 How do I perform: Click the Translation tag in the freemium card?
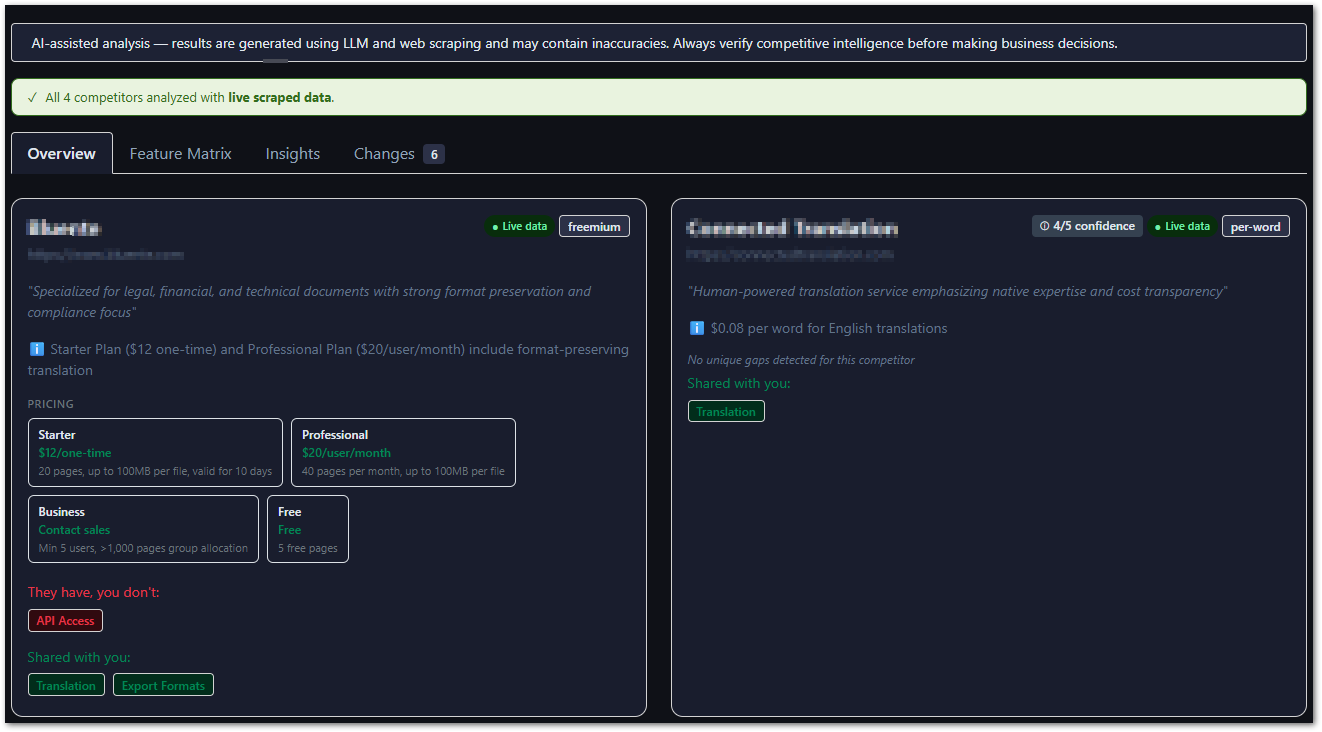coord(66,685)
